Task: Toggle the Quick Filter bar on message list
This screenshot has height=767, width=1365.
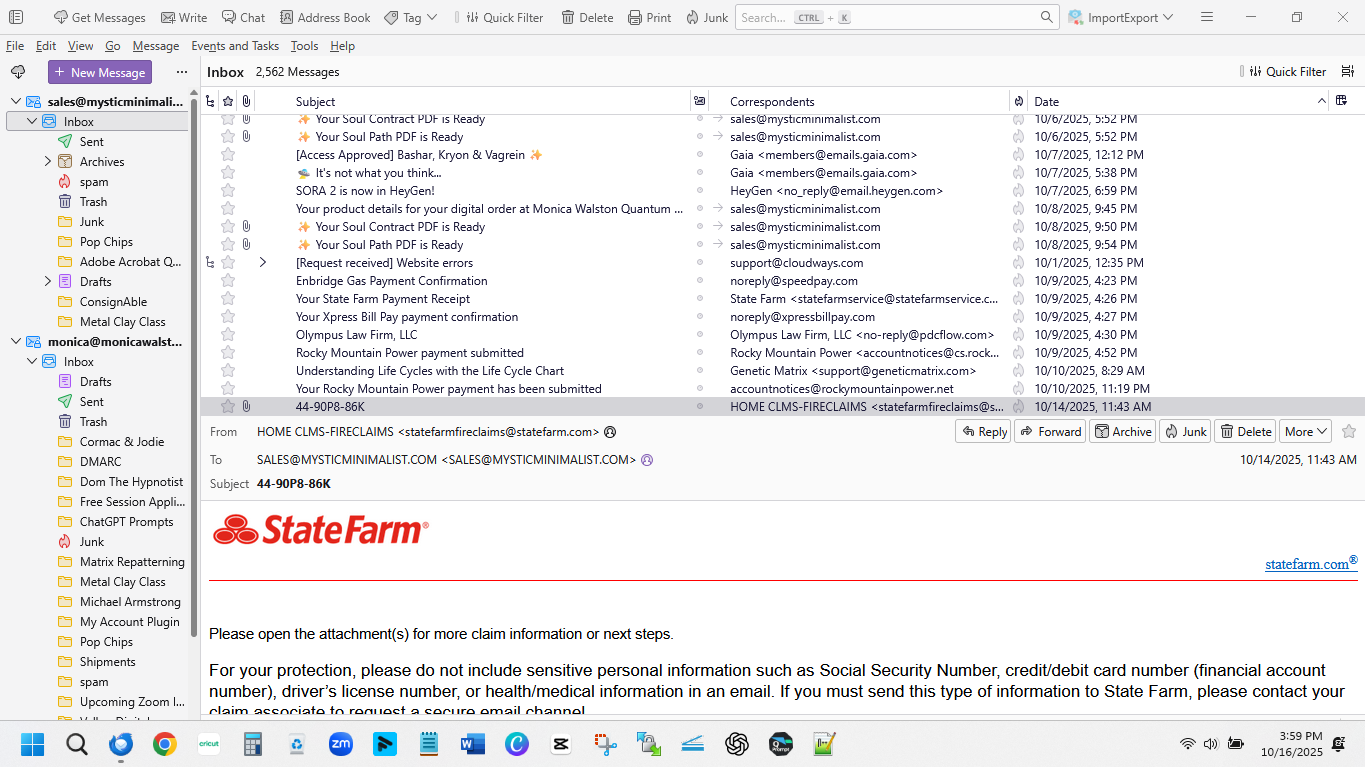Action: 1286,71
